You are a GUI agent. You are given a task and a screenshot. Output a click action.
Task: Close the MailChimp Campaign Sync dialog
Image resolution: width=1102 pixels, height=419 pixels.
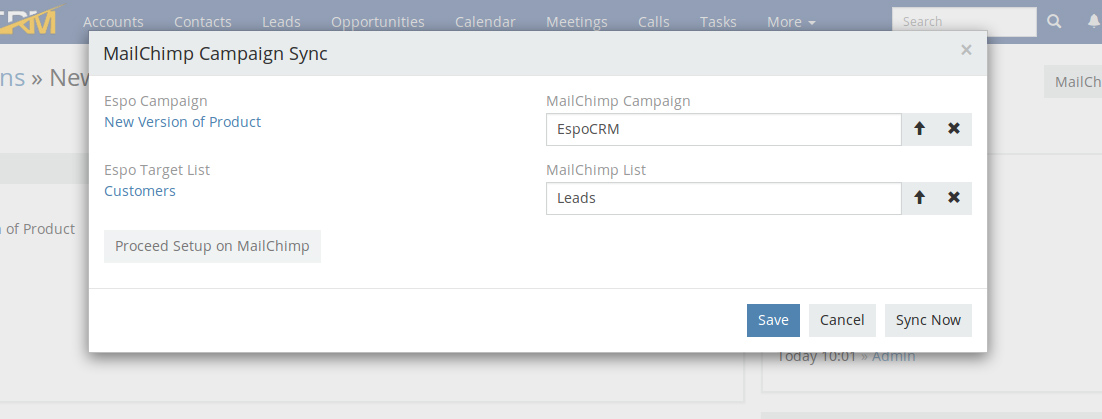pyautogui.click(x=966, y=50)
